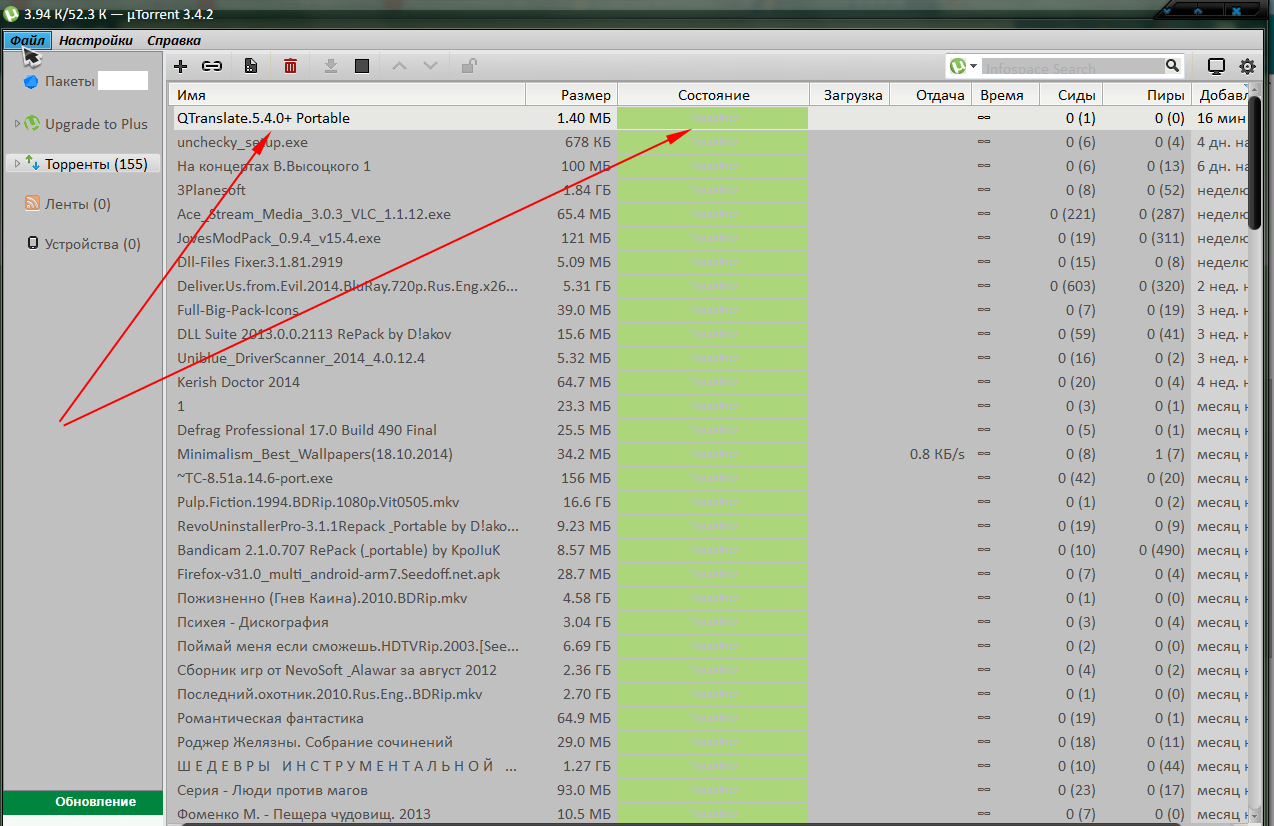Open the Справка menu
This screenshot has width=1274, height=826.
[x=174, y=41]
